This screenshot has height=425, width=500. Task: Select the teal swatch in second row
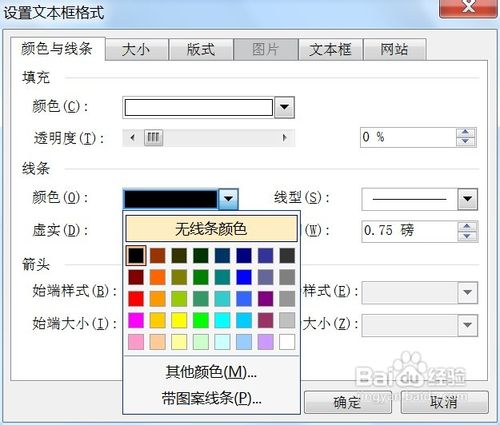coord(222,277)
